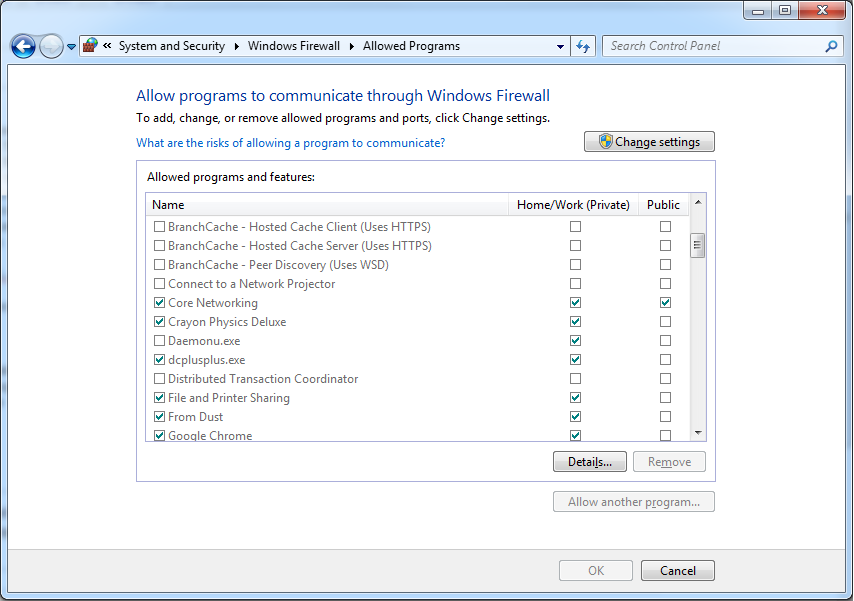Enable Connect to a Network Projector name checkbox
The height and width of the screenshot is (601, 854).
(160, 283)
